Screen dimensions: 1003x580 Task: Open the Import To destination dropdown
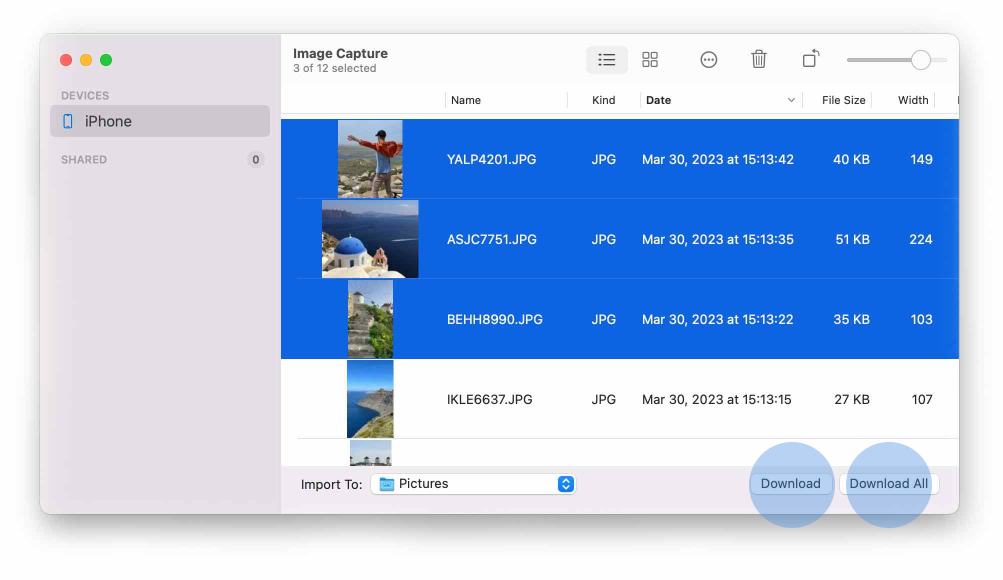click(566, 483)
